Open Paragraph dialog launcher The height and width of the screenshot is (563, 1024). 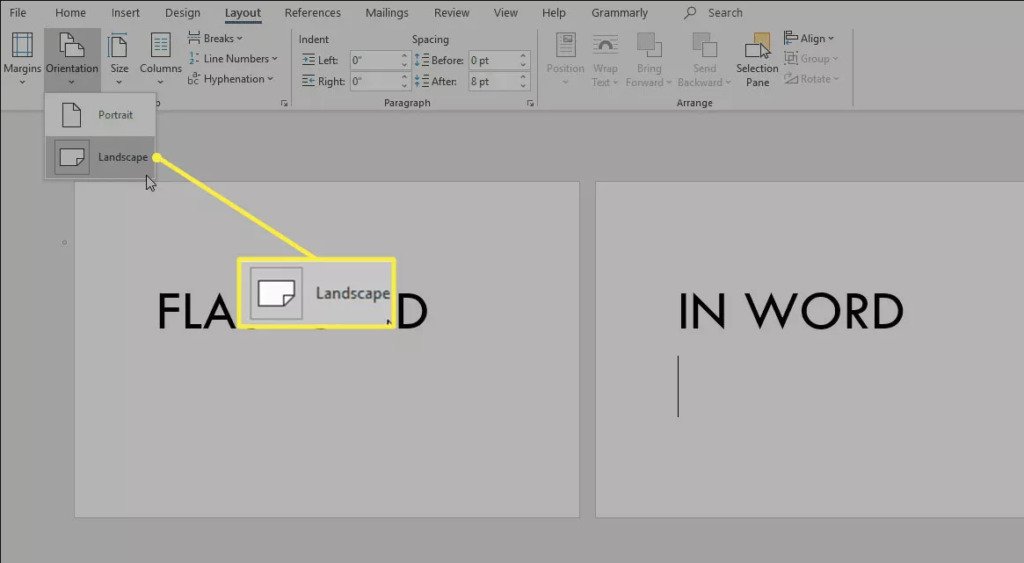(530, 103)
